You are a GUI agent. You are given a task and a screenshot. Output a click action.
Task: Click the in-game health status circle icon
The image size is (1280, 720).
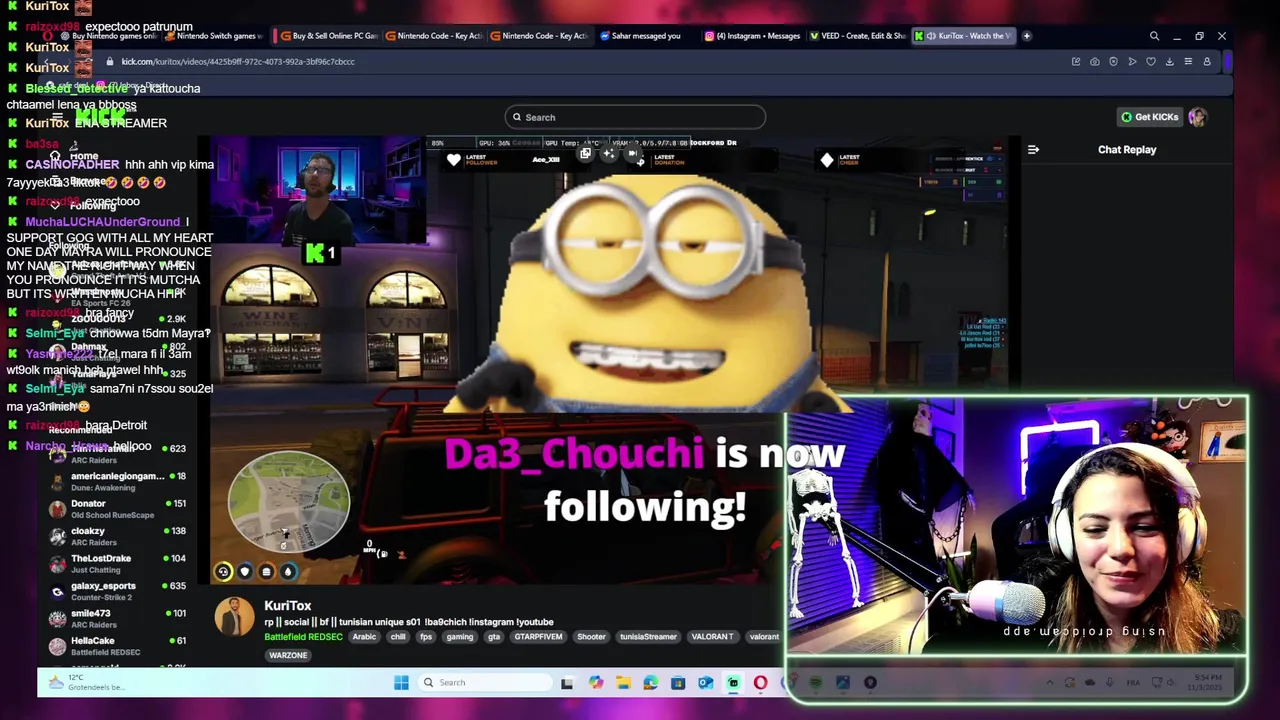coord(223,572)
